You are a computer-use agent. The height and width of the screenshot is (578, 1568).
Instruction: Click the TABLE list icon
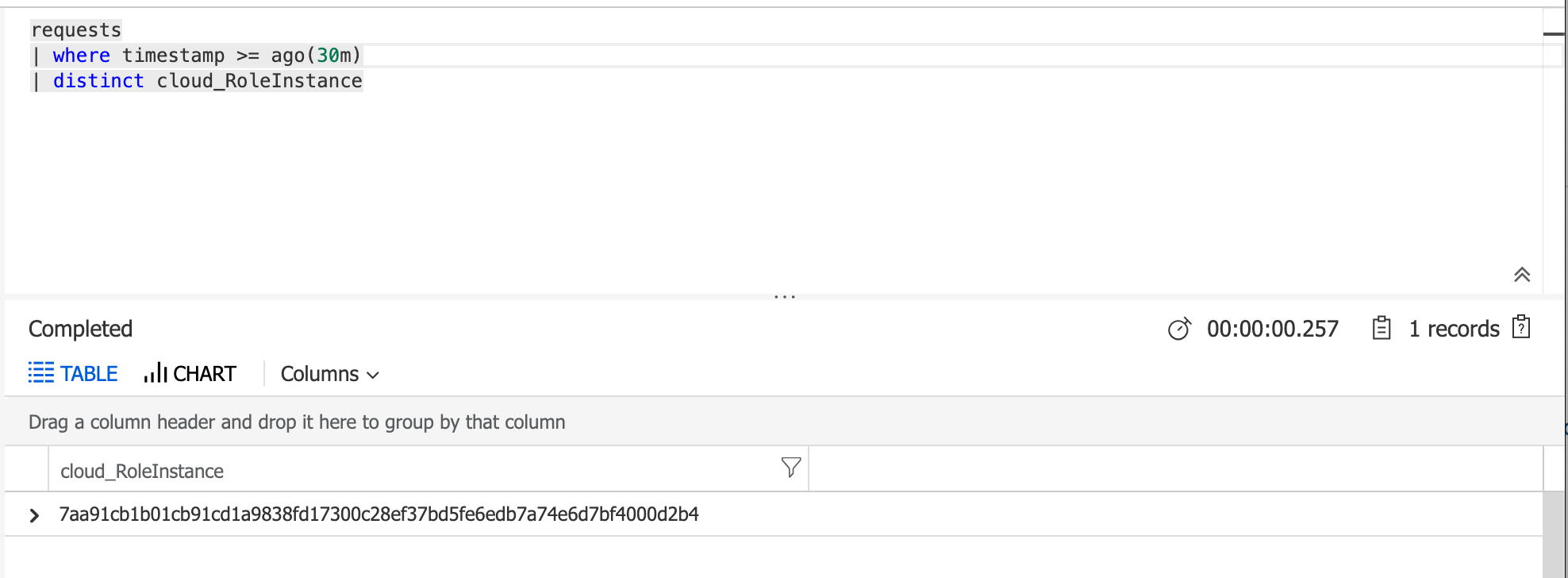40,373
